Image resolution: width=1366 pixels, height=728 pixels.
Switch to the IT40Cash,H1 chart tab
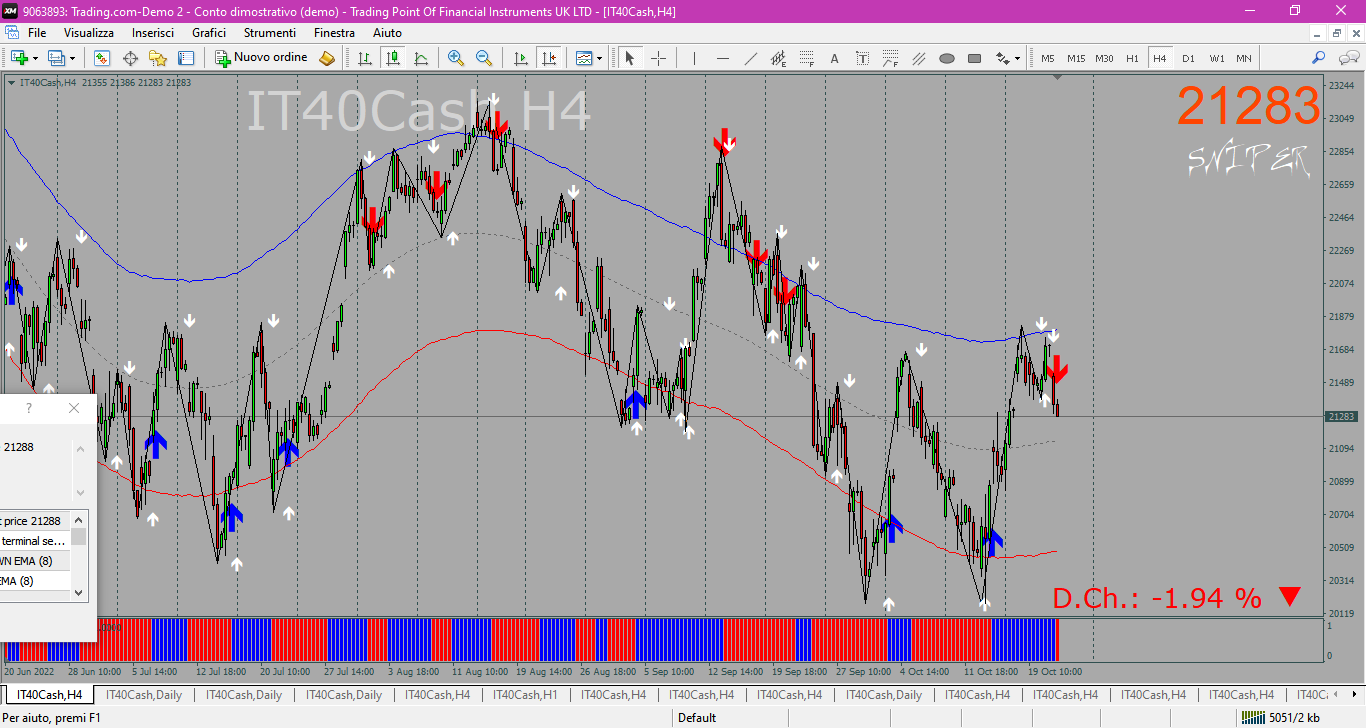tap(525, 694)
